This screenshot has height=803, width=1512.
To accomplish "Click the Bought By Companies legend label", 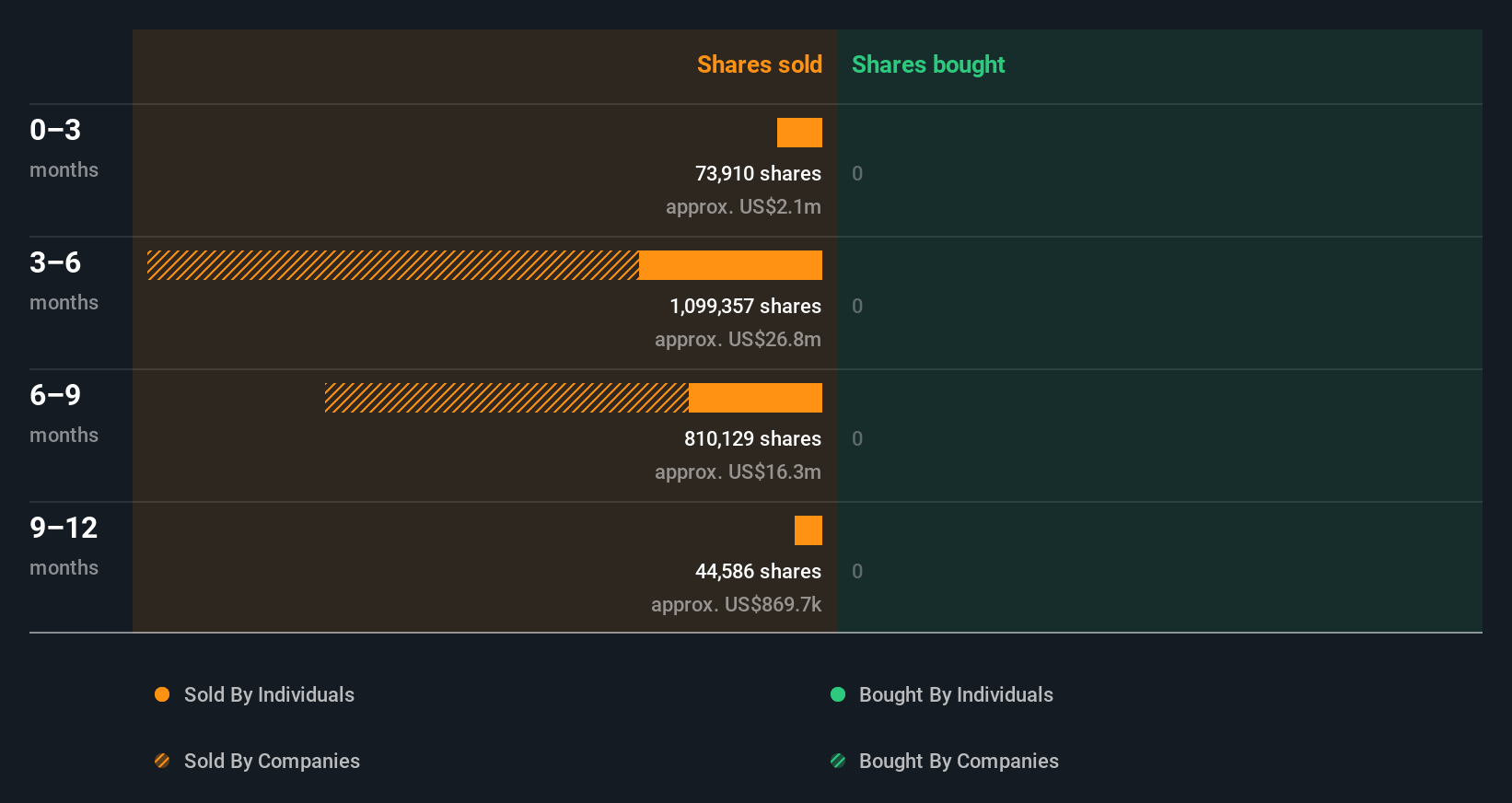I will click(959, 761).
